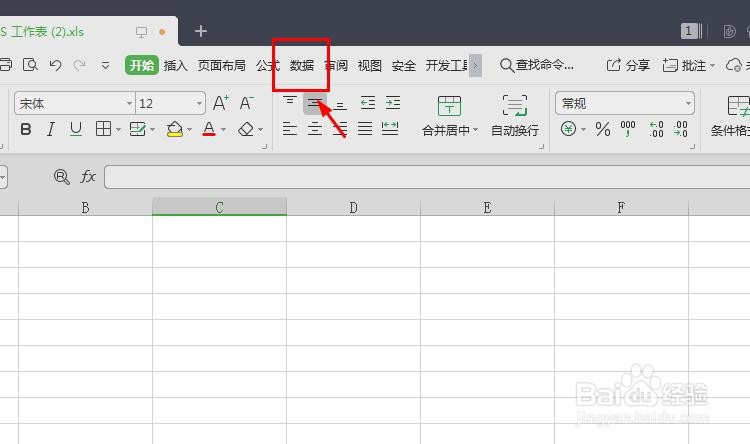
Task: Undo the last action
Action: point(55,65)
